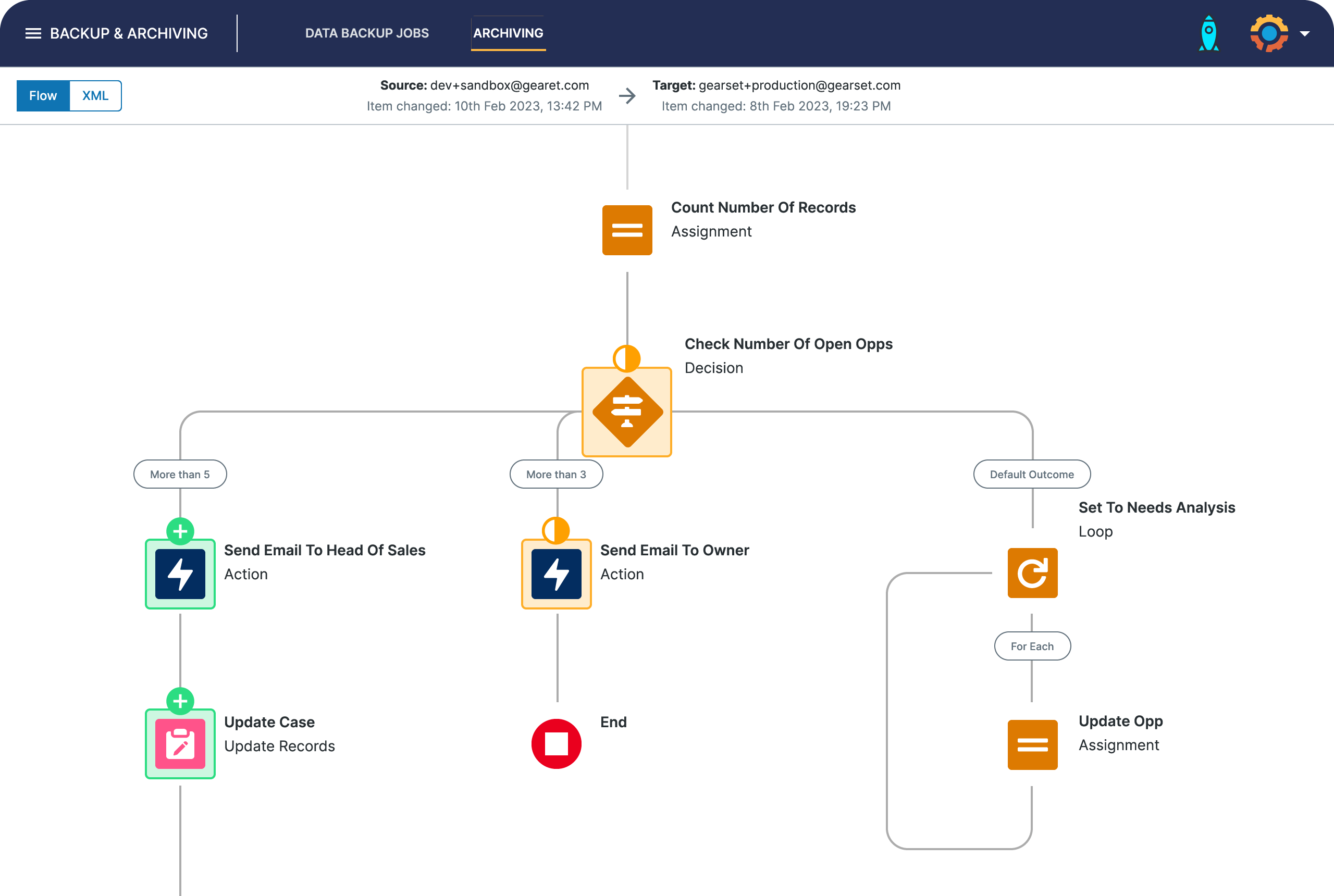Image resolution: width=1334 pixels, height=896 pixels.
Task: Open the hamburger menu next to Backup & Archiving
Action: pos(33,33)
